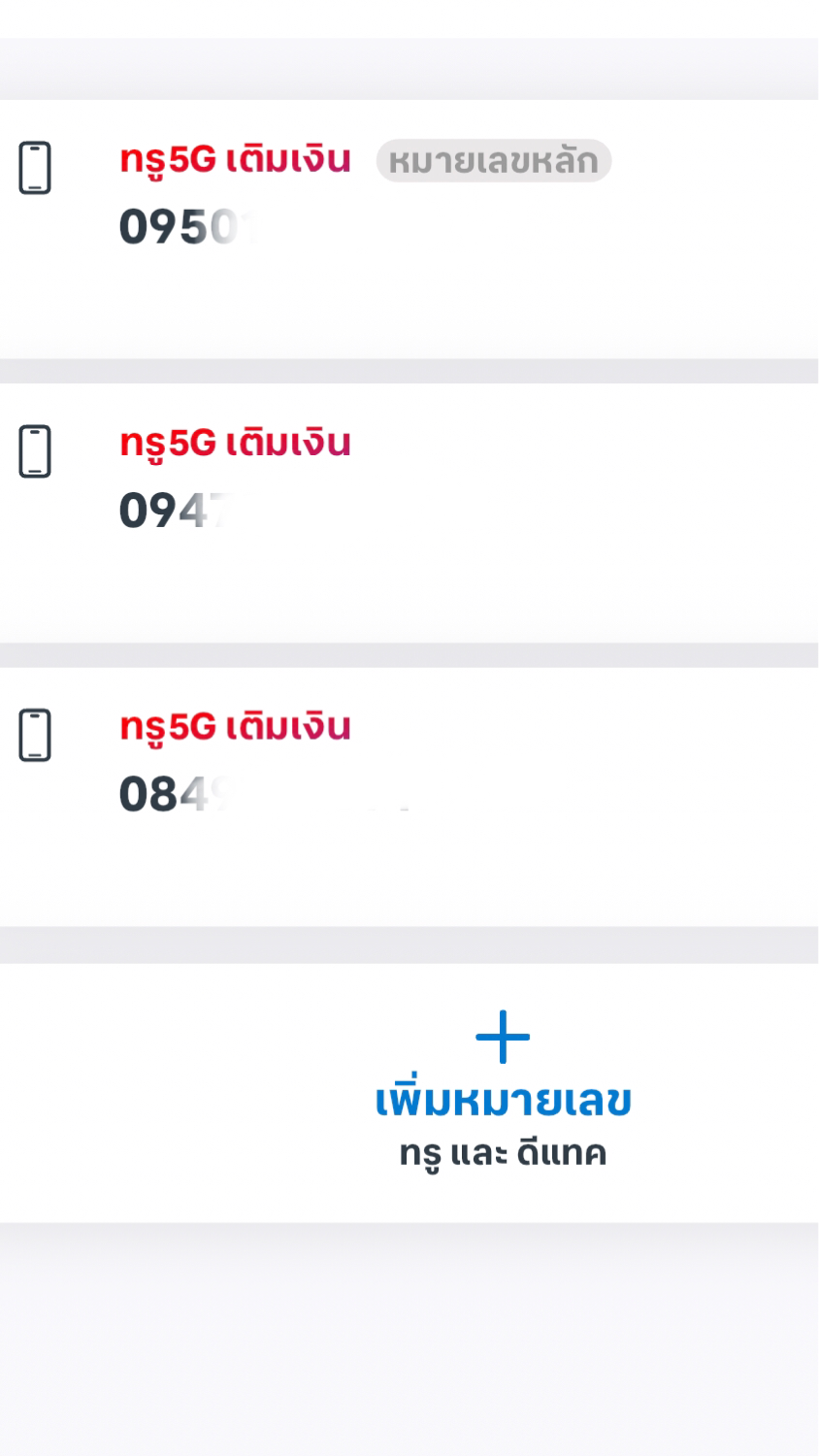Viewport: 819px width, 1456px height.
Task: Tap the phone icon beside number 0950
Action: pyautogui.click(x=35, y=168)
